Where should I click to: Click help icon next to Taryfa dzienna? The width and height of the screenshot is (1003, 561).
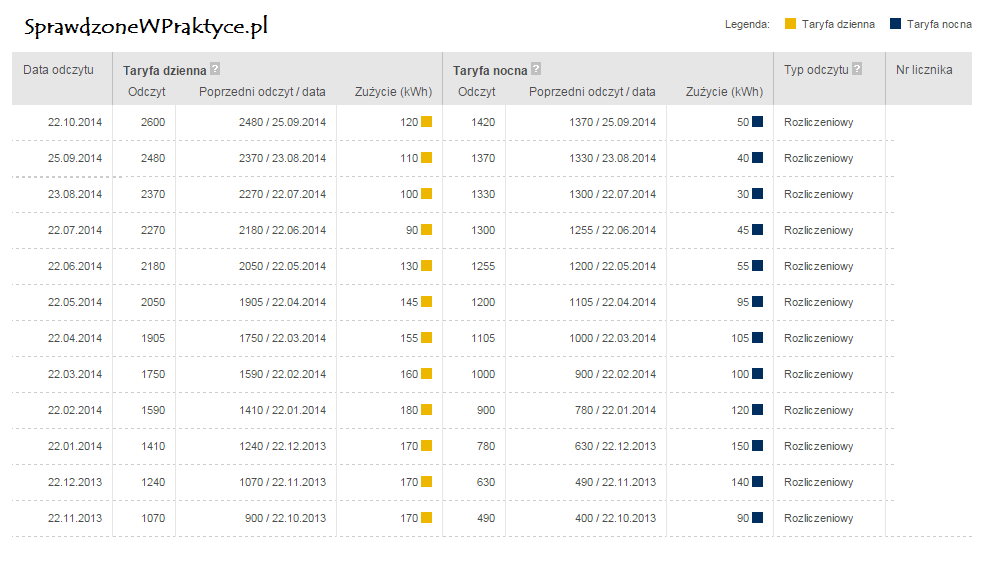(x=215, y=70)
